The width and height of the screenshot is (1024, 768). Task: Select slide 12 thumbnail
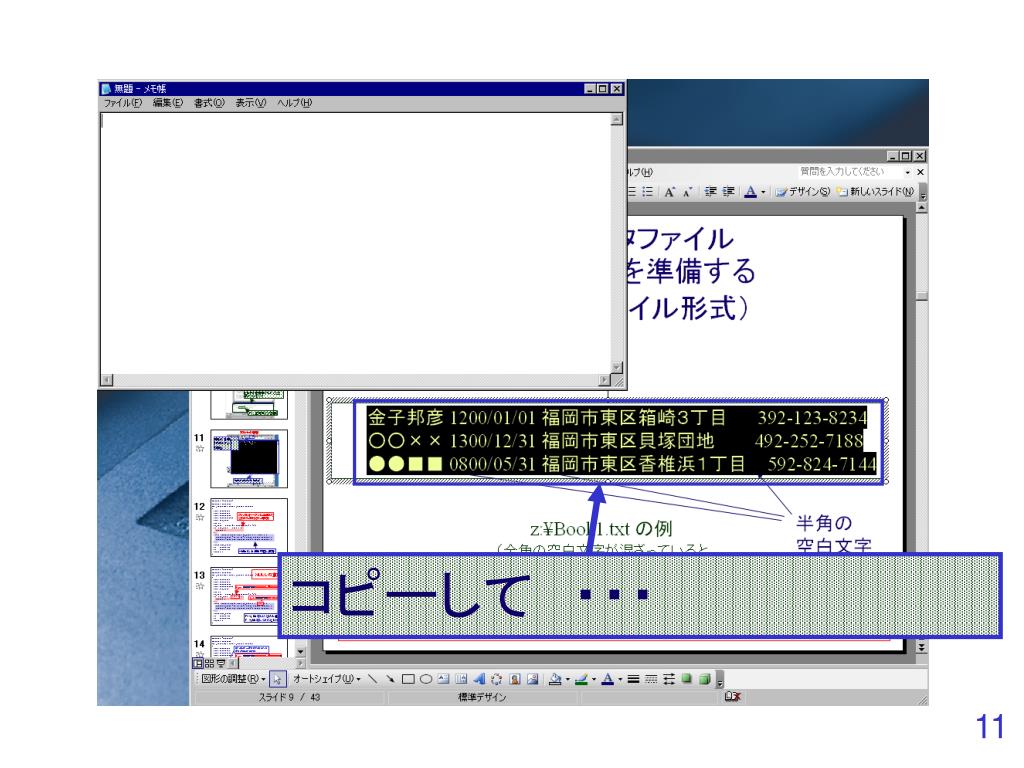coord(249,527)
